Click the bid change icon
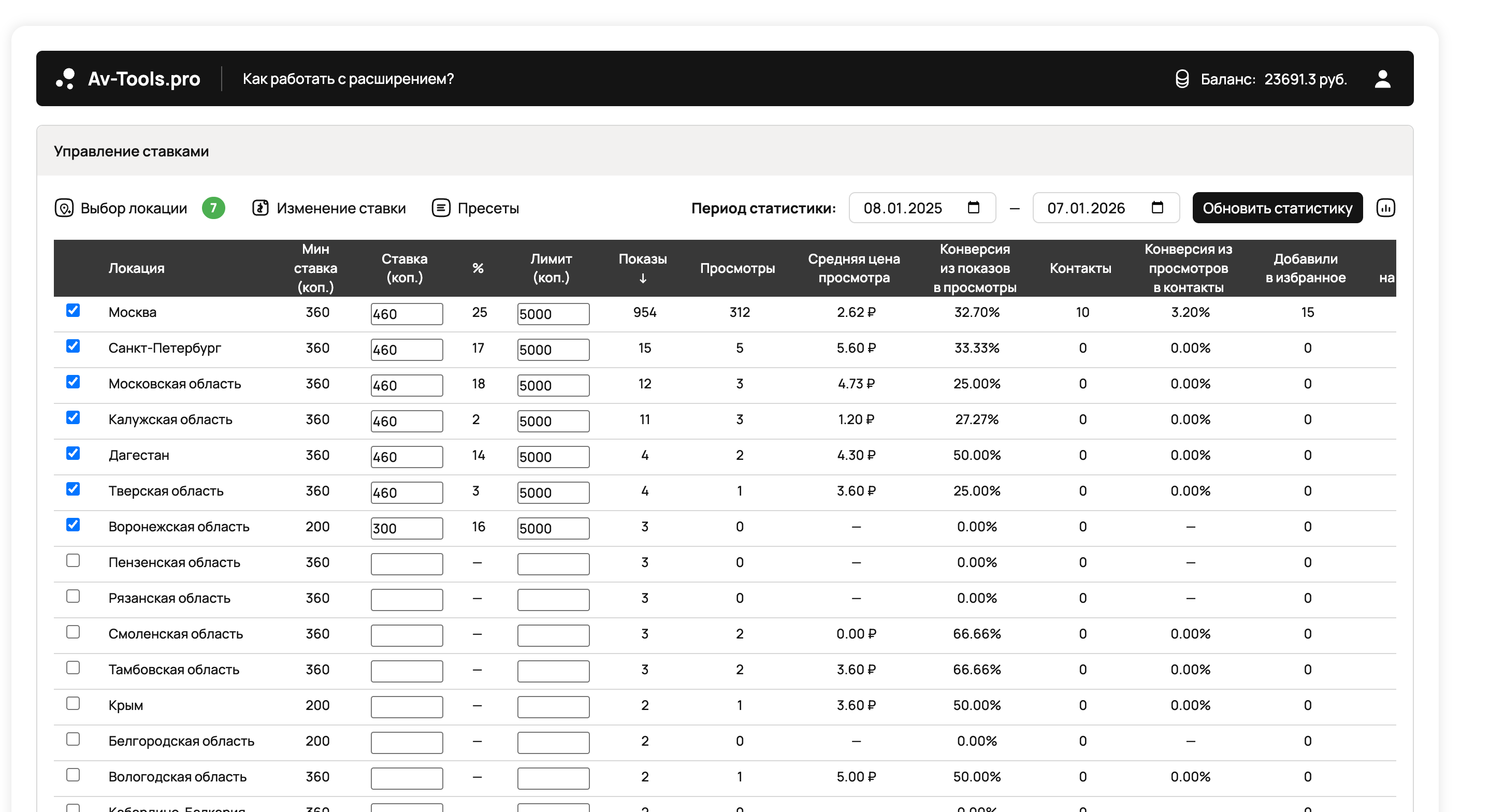This screenshot has height=812, width=1504. (261, 208)
